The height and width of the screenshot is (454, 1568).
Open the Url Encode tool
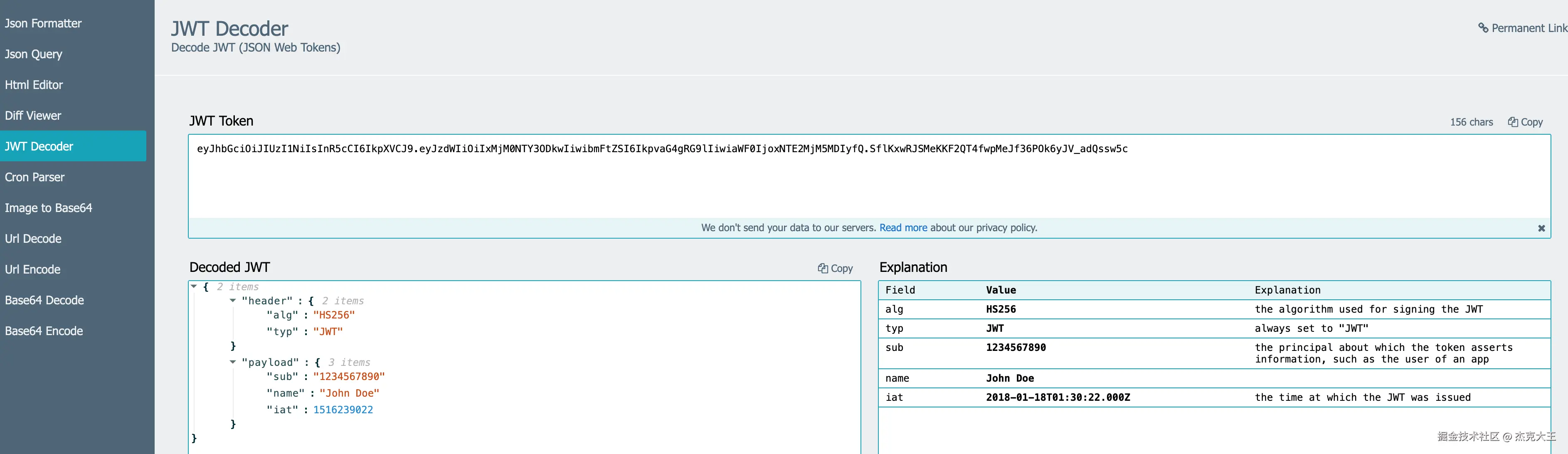[x=33, y=269]
